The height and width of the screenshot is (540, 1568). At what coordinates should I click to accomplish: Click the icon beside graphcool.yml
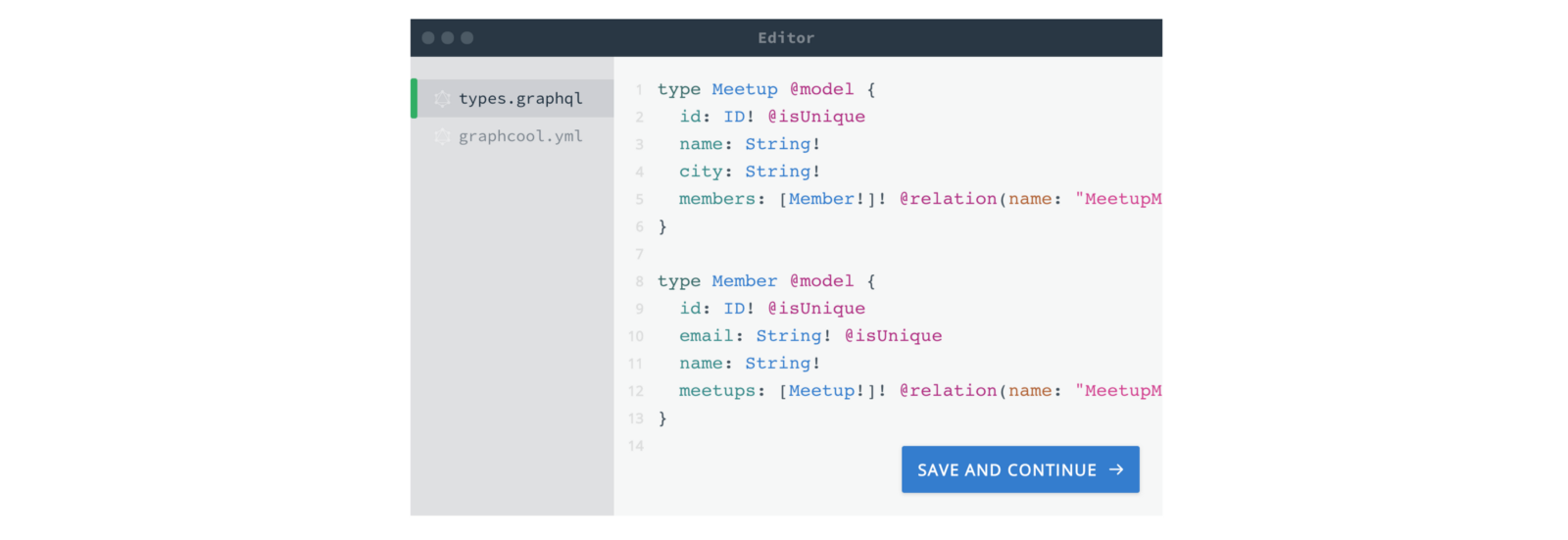click(443, 136)
